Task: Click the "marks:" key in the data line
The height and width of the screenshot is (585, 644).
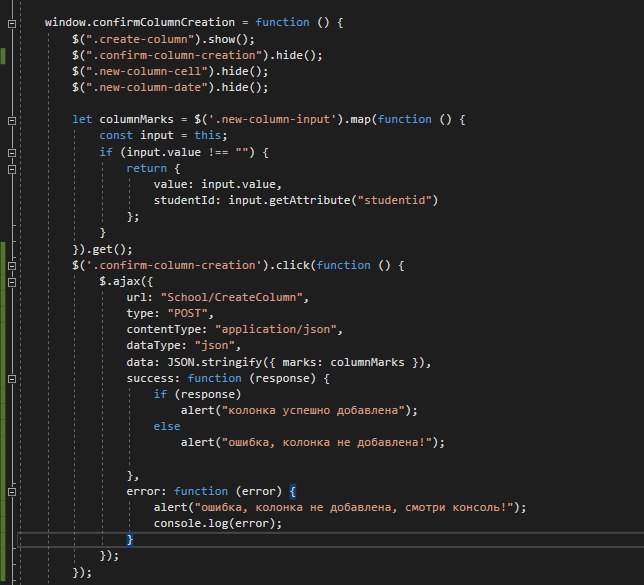Action: 303,362
